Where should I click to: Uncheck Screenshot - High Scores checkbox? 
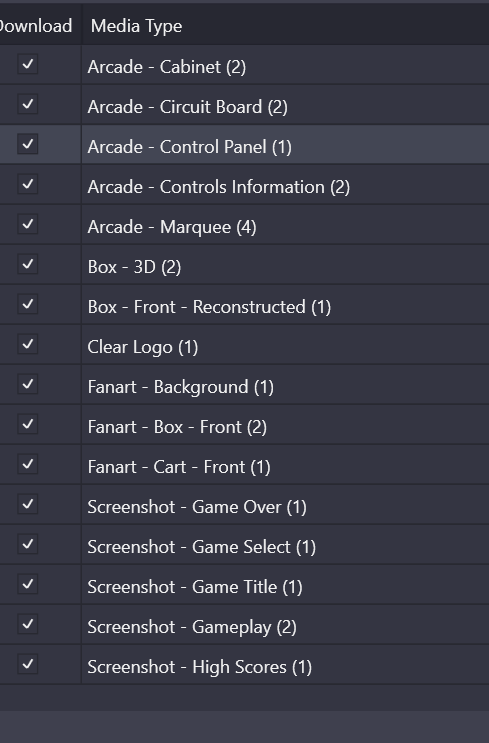coord(28,663)
